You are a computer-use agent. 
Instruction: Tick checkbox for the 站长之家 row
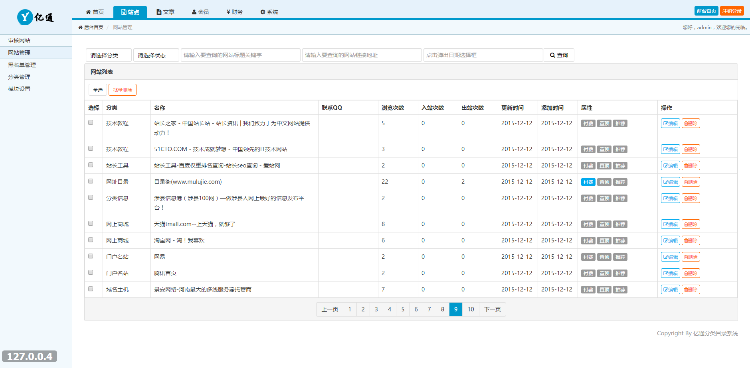pos(90,123)
